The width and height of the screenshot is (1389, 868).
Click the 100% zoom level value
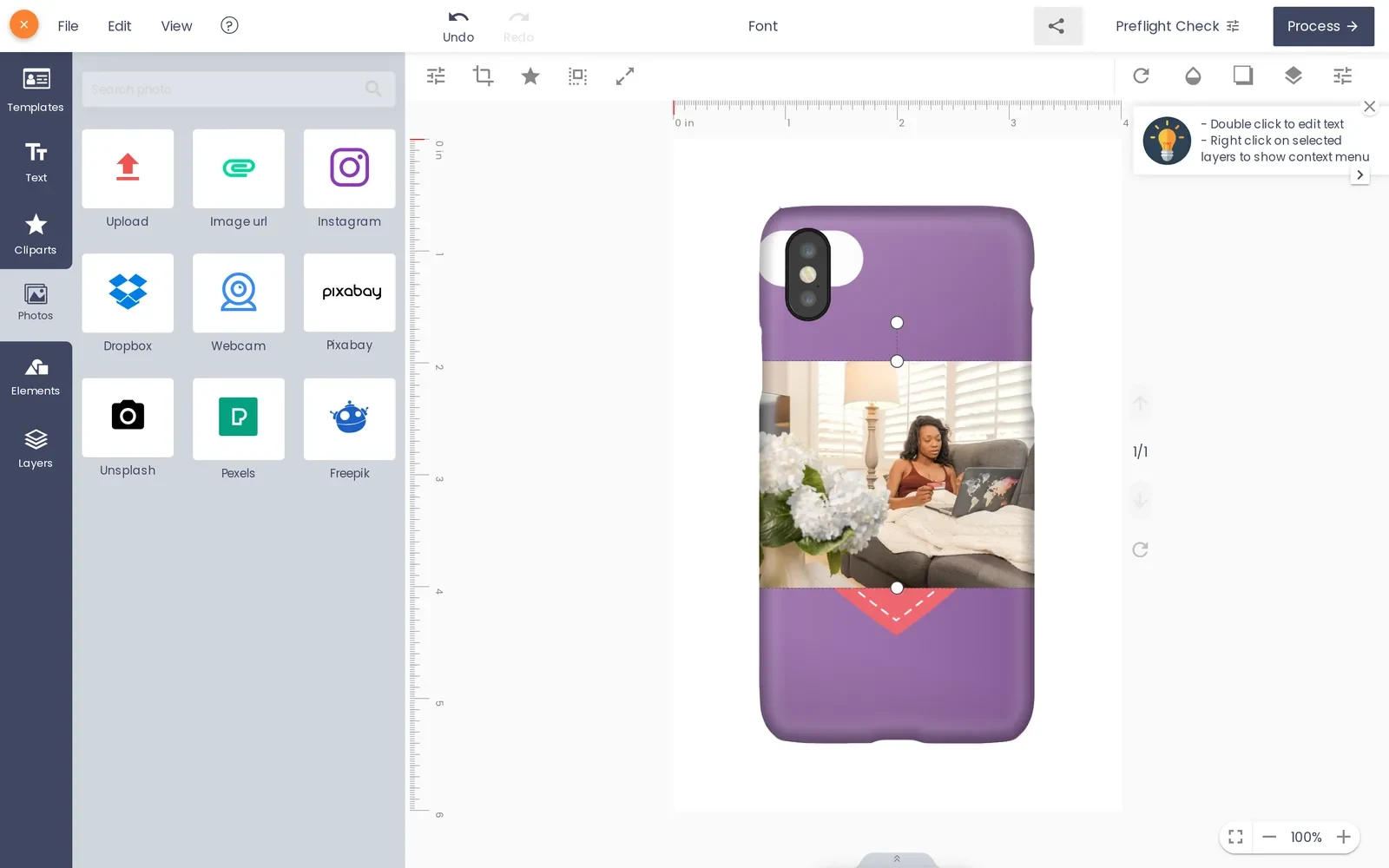1306,837
